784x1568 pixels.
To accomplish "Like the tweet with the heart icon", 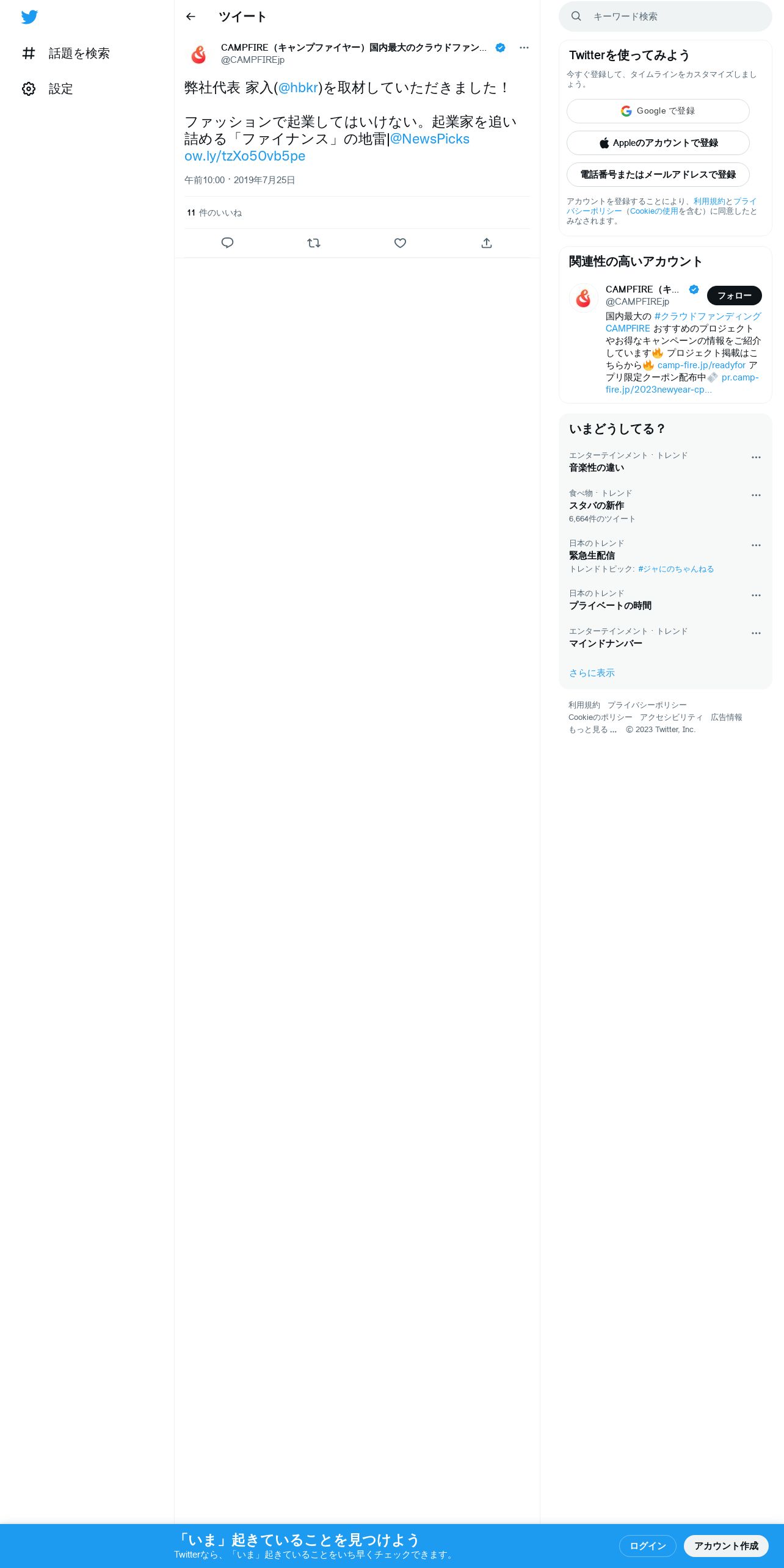I will point(400,243).
